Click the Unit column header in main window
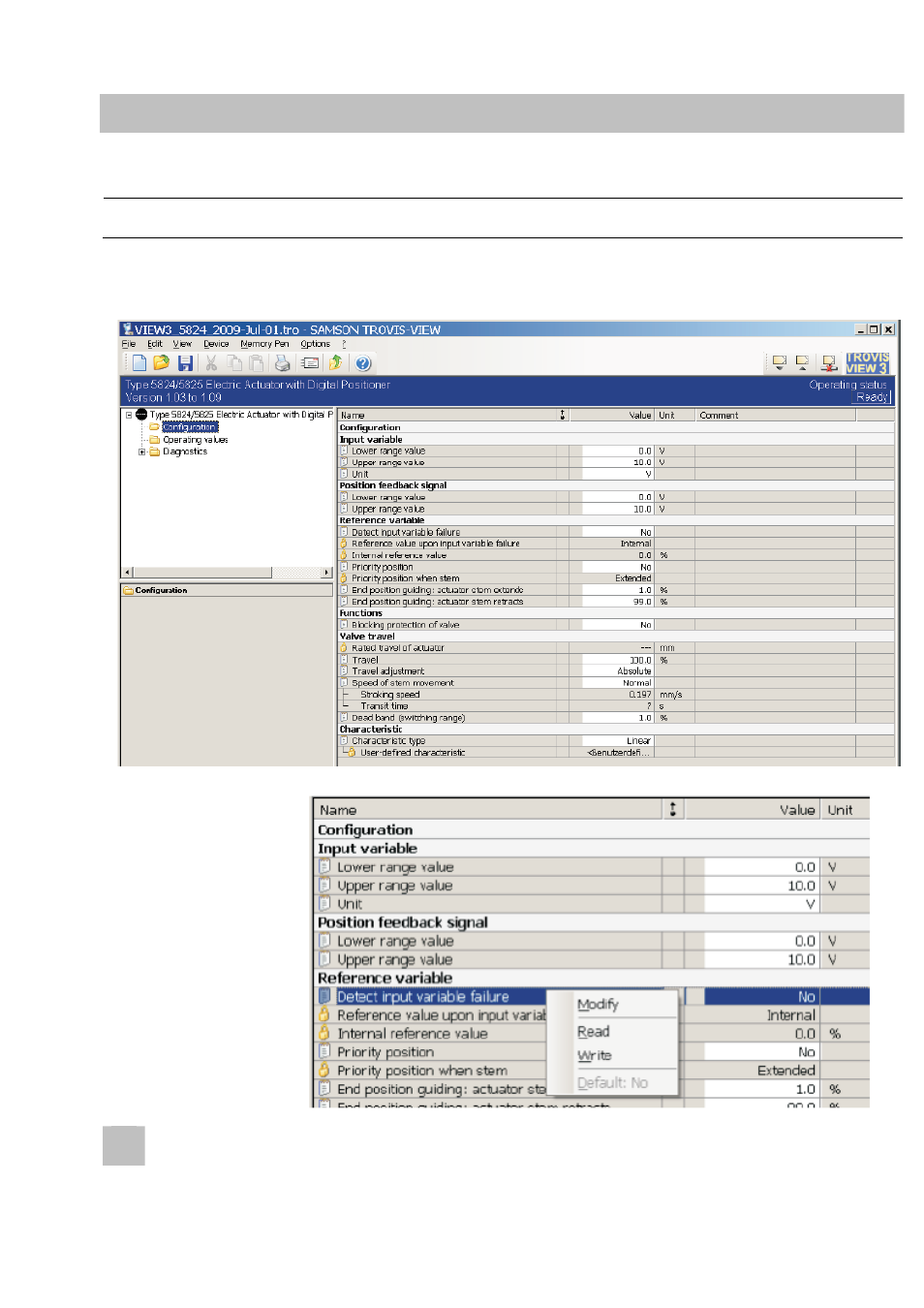 [675, 415]
